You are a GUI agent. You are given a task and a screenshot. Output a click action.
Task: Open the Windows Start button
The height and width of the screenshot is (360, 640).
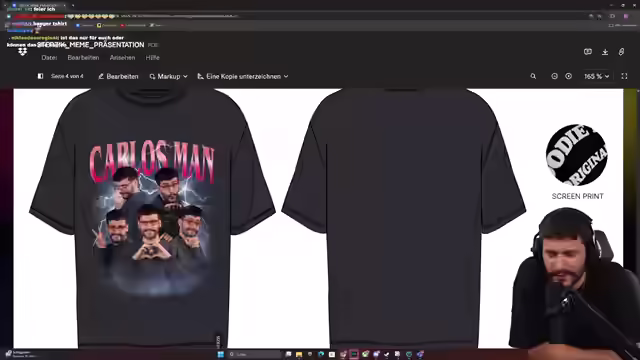point(221,354)
